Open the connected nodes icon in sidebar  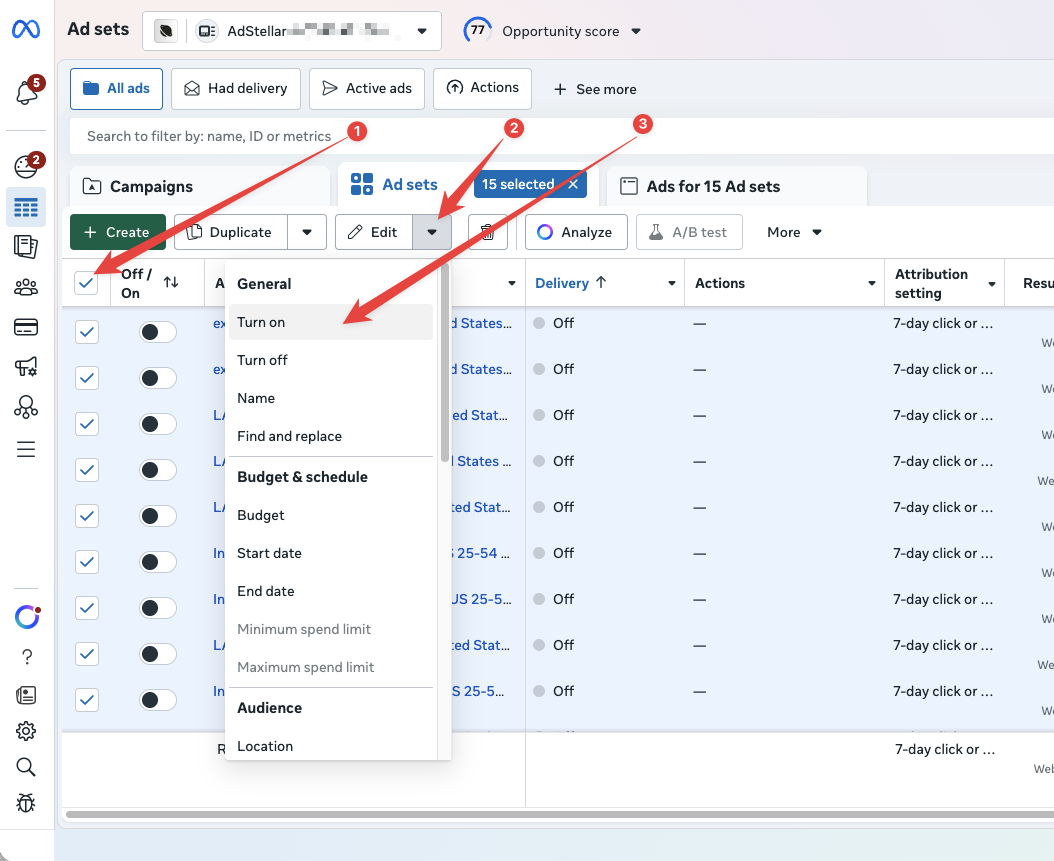coord(26,407)
